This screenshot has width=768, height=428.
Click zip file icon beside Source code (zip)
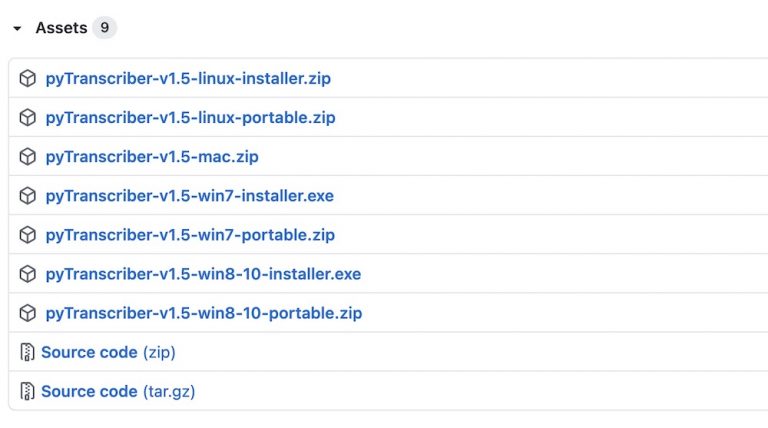pyautogui.click(x=28, y=352)
